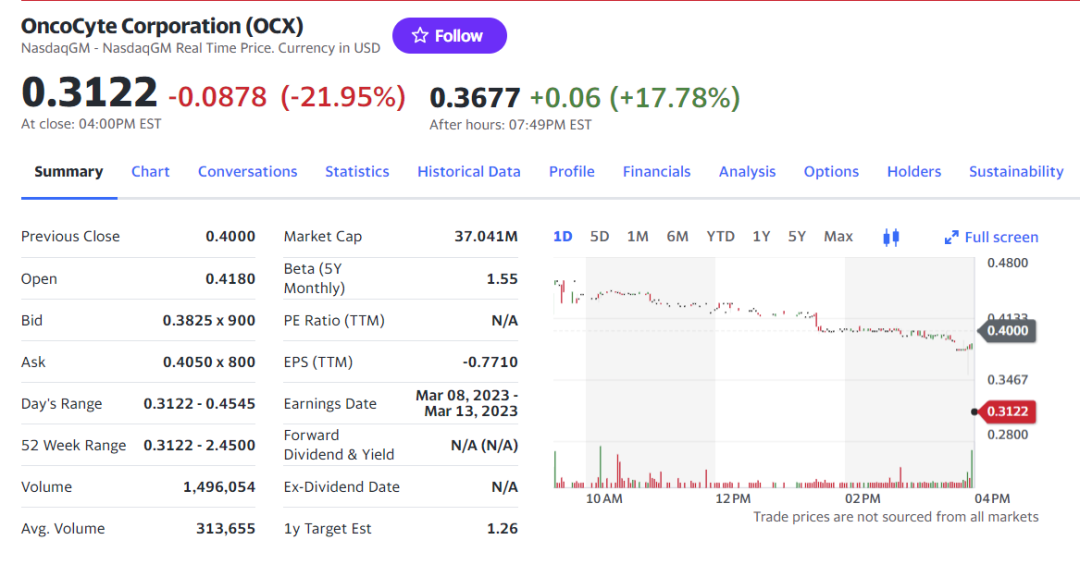Open the Conversations tab
The width and height of the screenshot is (1080, 577).
[247, 171]
